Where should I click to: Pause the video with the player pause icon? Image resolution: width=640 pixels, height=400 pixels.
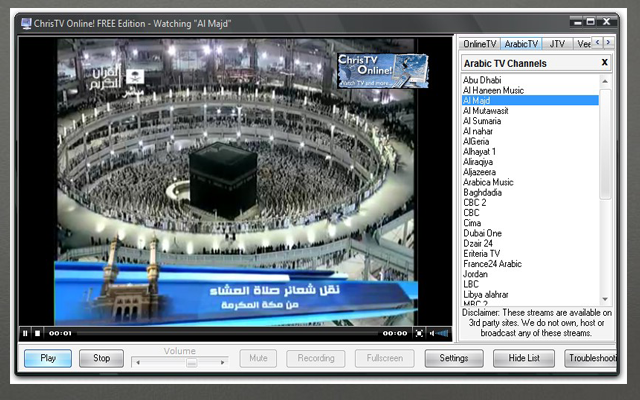(x=25, y=333)
